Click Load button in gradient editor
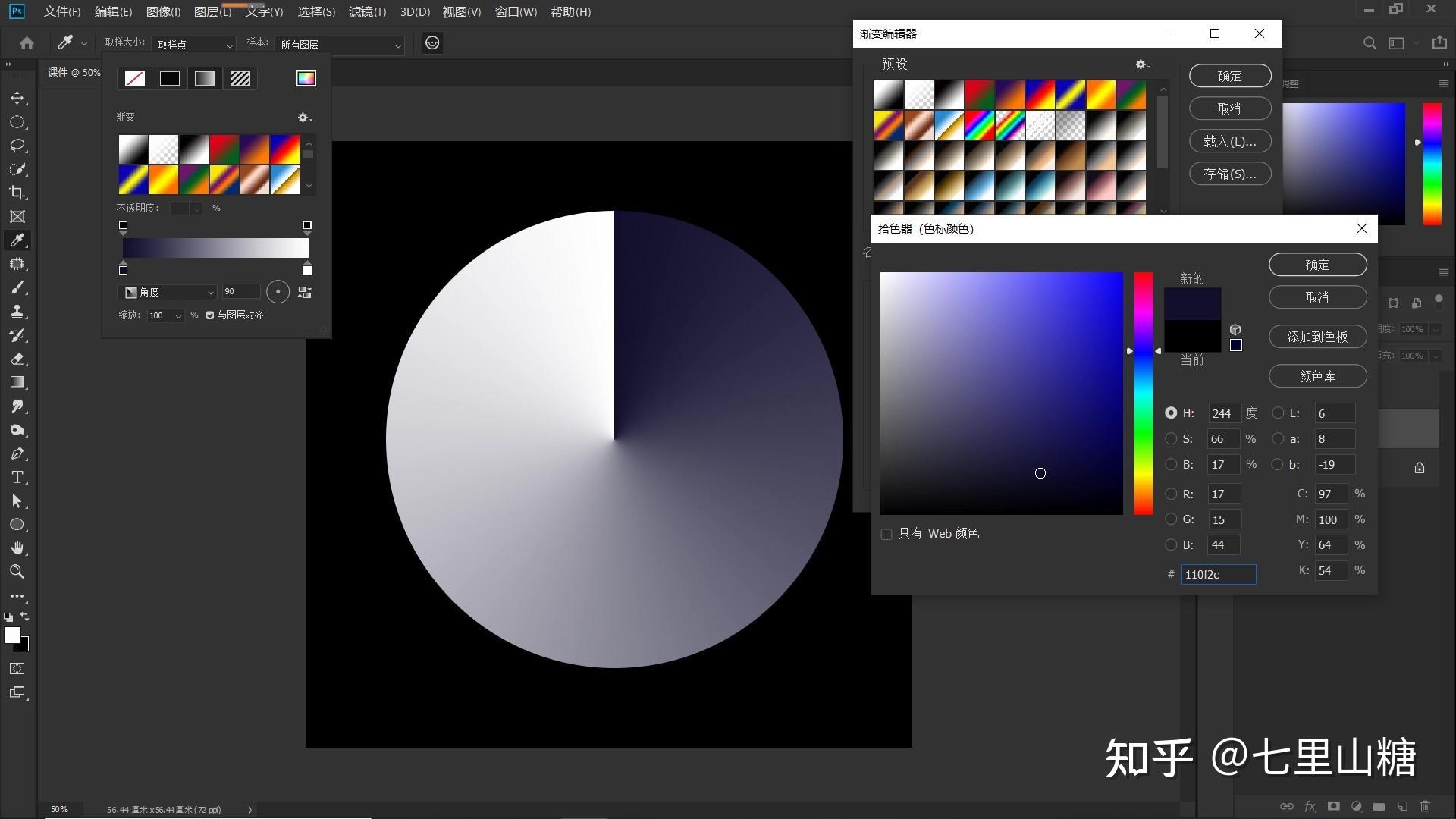The width and height of the screenshot is (1456, 819). (x=1229, y=141)
